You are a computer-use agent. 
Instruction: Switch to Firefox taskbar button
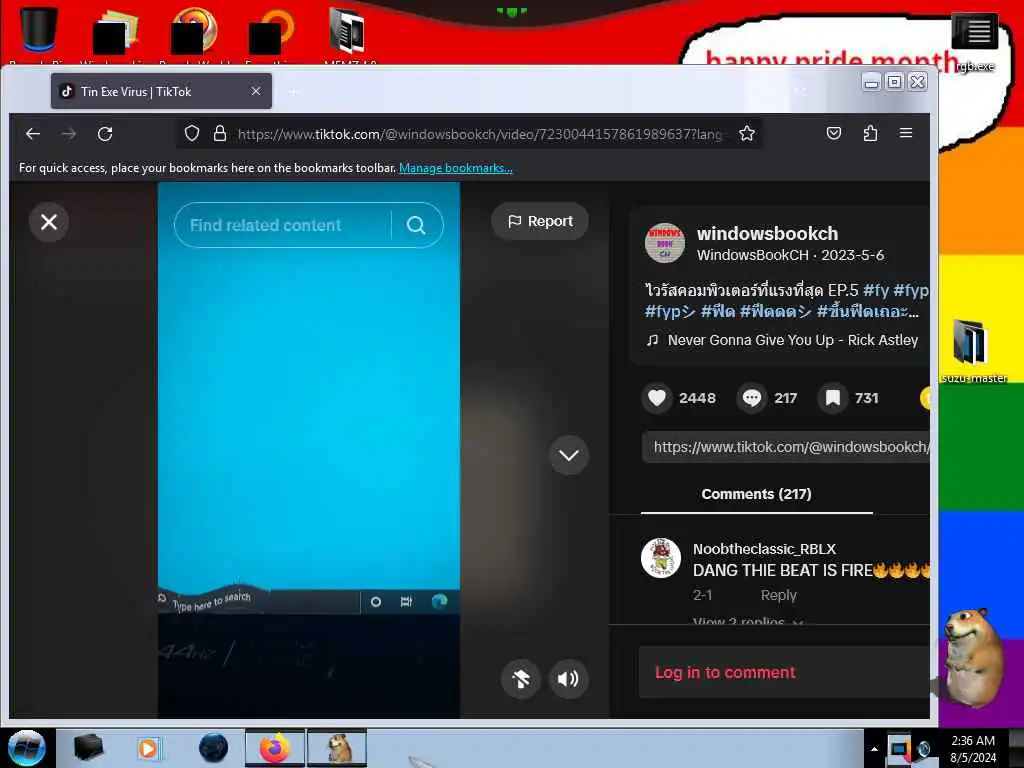tap(275, 748)
